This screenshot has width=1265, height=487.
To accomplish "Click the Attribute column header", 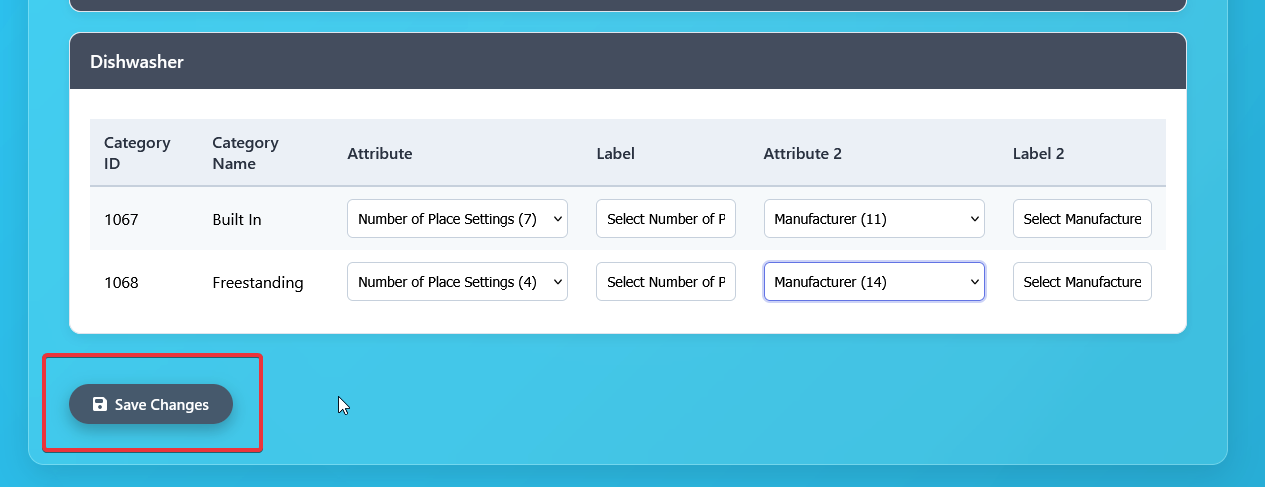I will (380, 154).
